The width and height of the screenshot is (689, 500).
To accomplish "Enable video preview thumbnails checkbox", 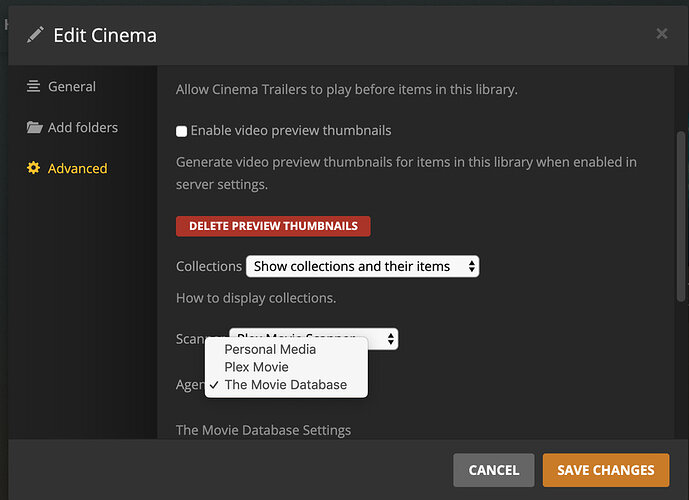I will point(182,131).
